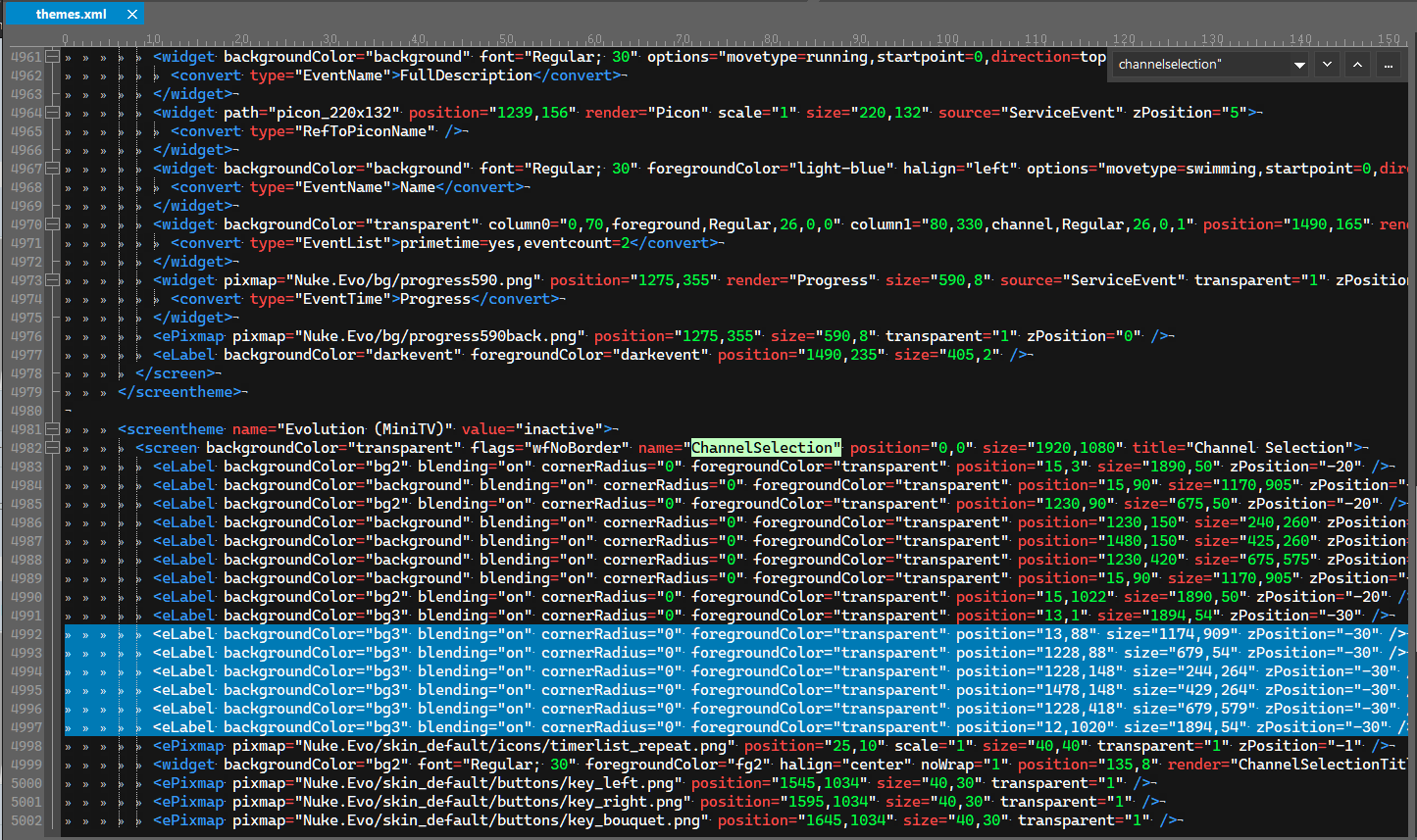Collapse the screentheme fold at line 4981
Image resolution: width=1417 pixels, height=840 pixels.
(x=54, y=429)
